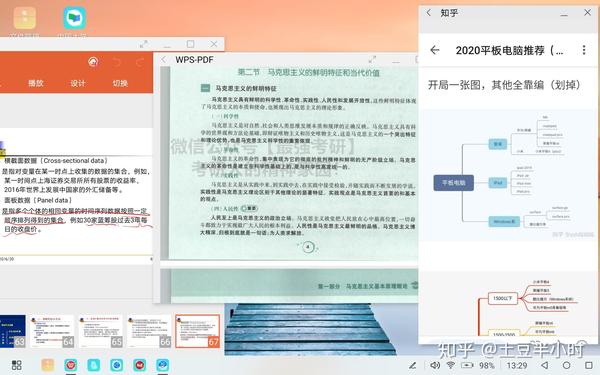Image resolution: width=600 pixels, height=375 pixels.
Task: Click the cloud save icon in presentation toolbar
Action: tap(93, 62)
